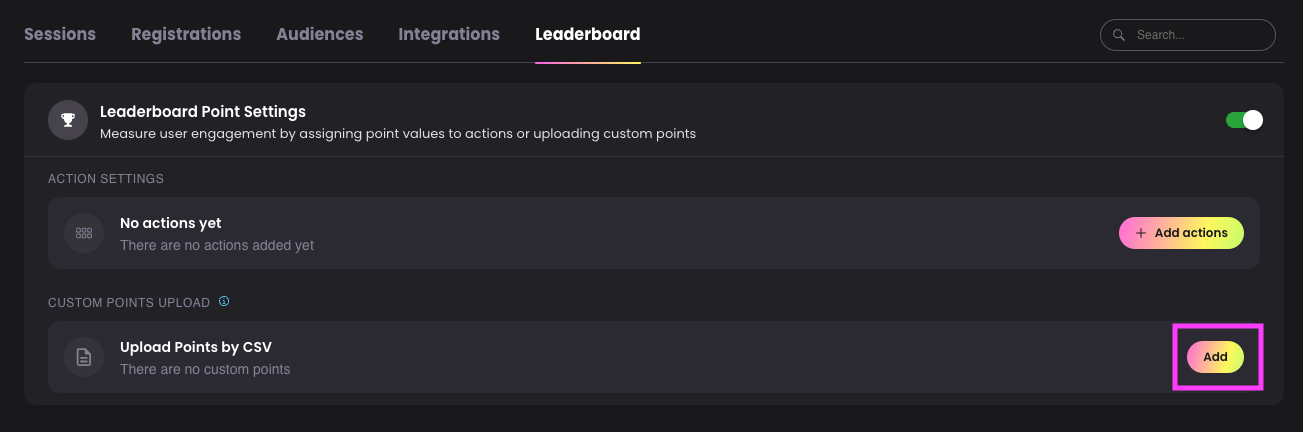Disable the Leaderboard Point Settings toggle
The width and height of the screenshot is (1303, 432).
1245,120
